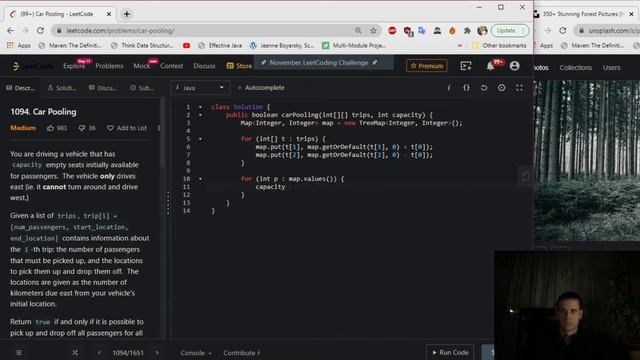
Task: Reload the Unsplash window page
Action: point(563,31)
